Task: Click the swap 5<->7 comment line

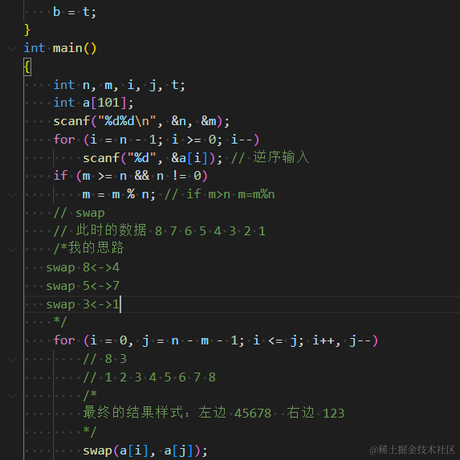Action: pos(83,286)
